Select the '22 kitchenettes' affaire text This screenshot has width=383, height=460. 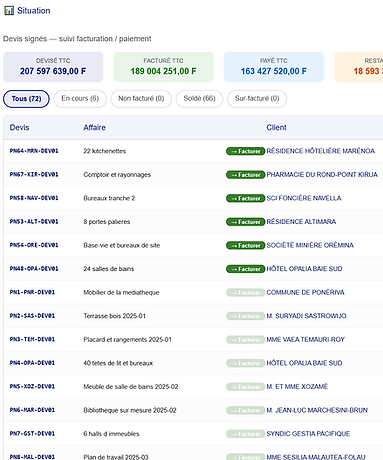point(105,151)
